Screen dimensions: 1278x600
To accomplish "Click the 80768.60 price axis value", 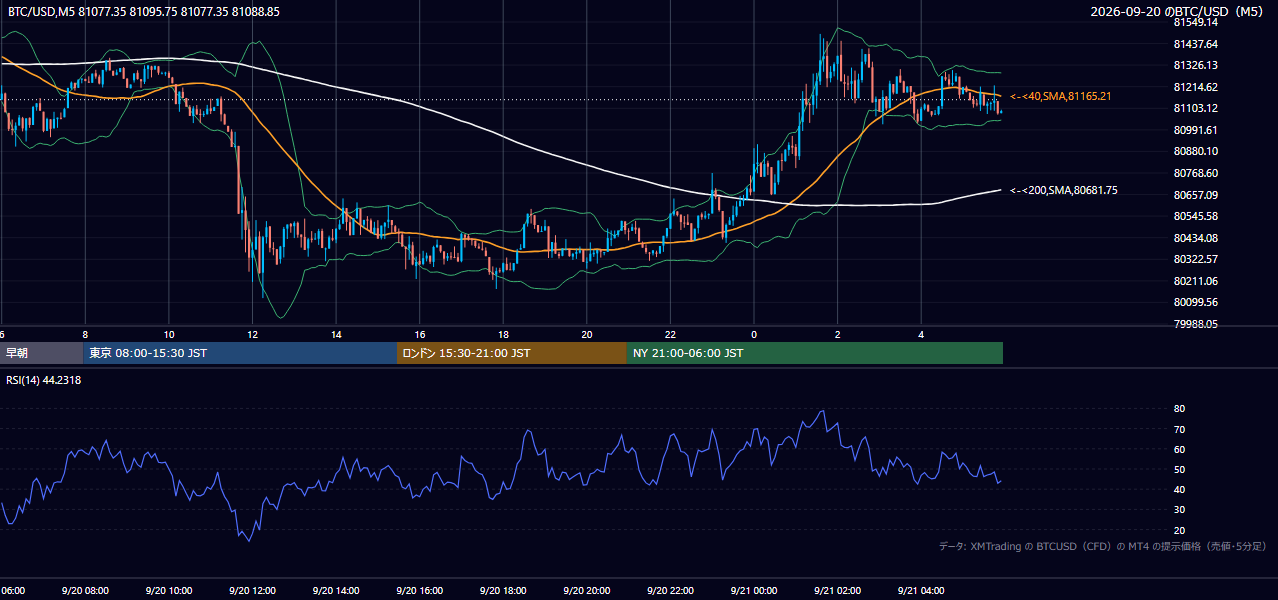I will point(1195,173).
